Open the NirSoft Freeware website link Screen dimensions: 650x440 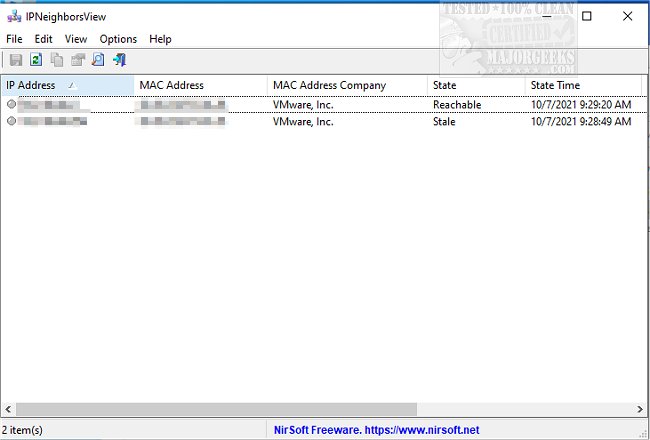point(376,430)
